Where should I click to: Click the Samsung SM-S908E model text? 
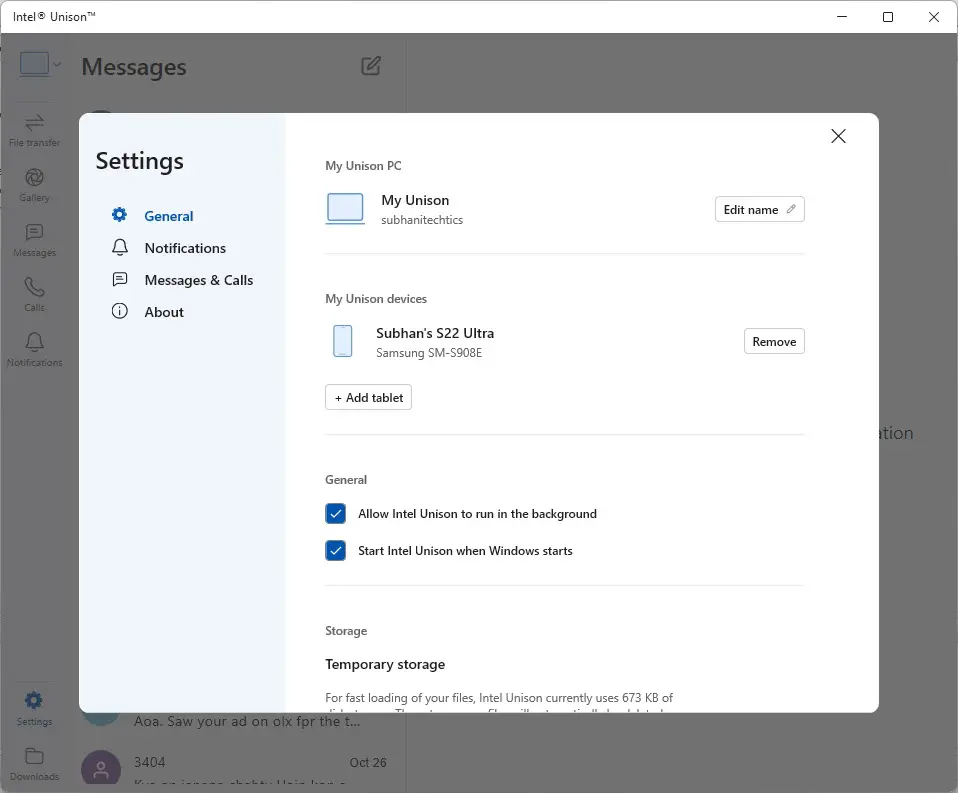click(x=429, y=353)
